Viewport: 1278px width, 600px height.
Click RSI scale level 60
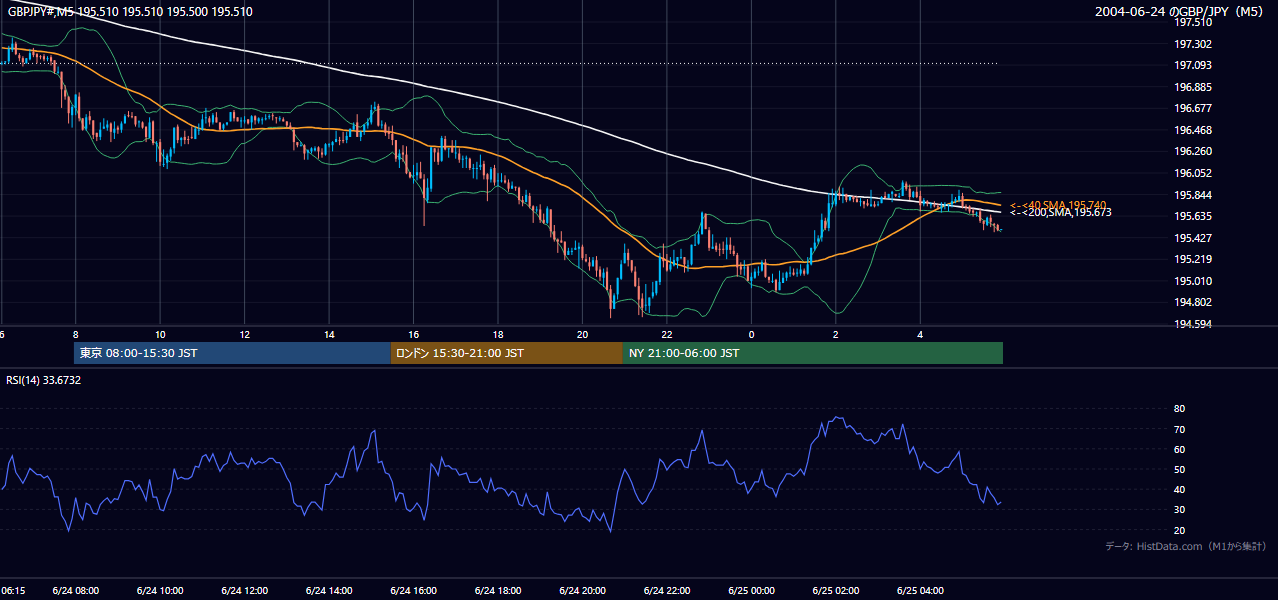point(1179,449)
